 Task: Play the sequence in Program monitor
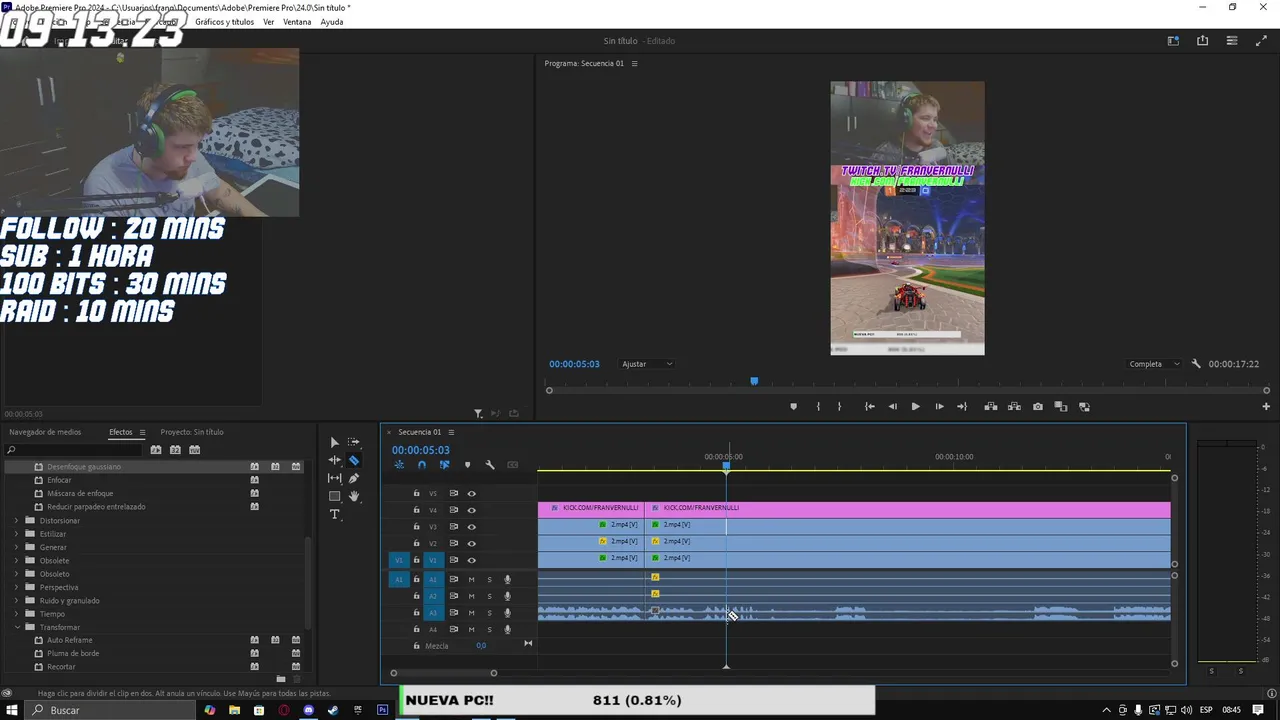tap(915, 407)
